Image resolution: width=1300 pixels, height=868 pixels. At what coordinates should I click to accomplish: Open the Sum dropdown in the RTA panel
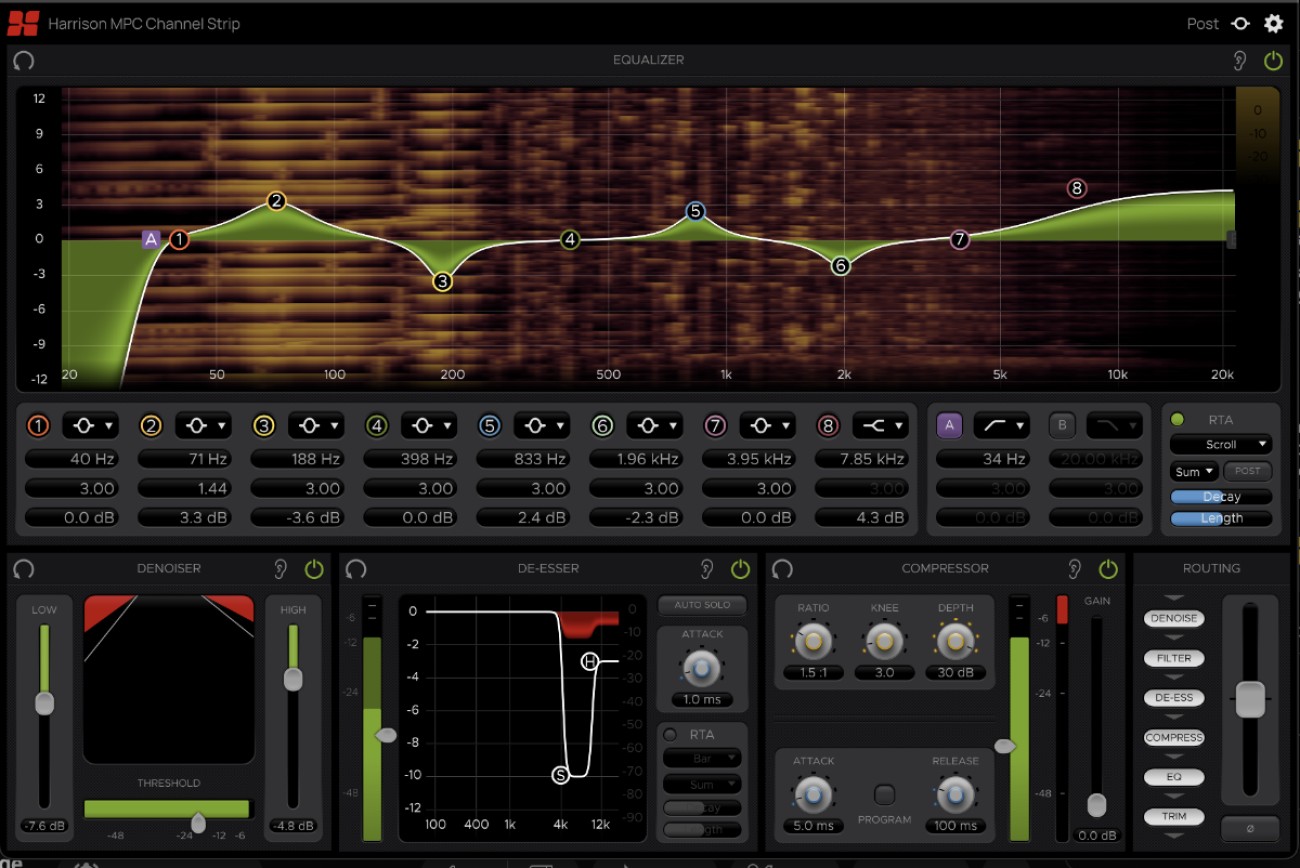pyautogui.click(x=1193, y=471)
